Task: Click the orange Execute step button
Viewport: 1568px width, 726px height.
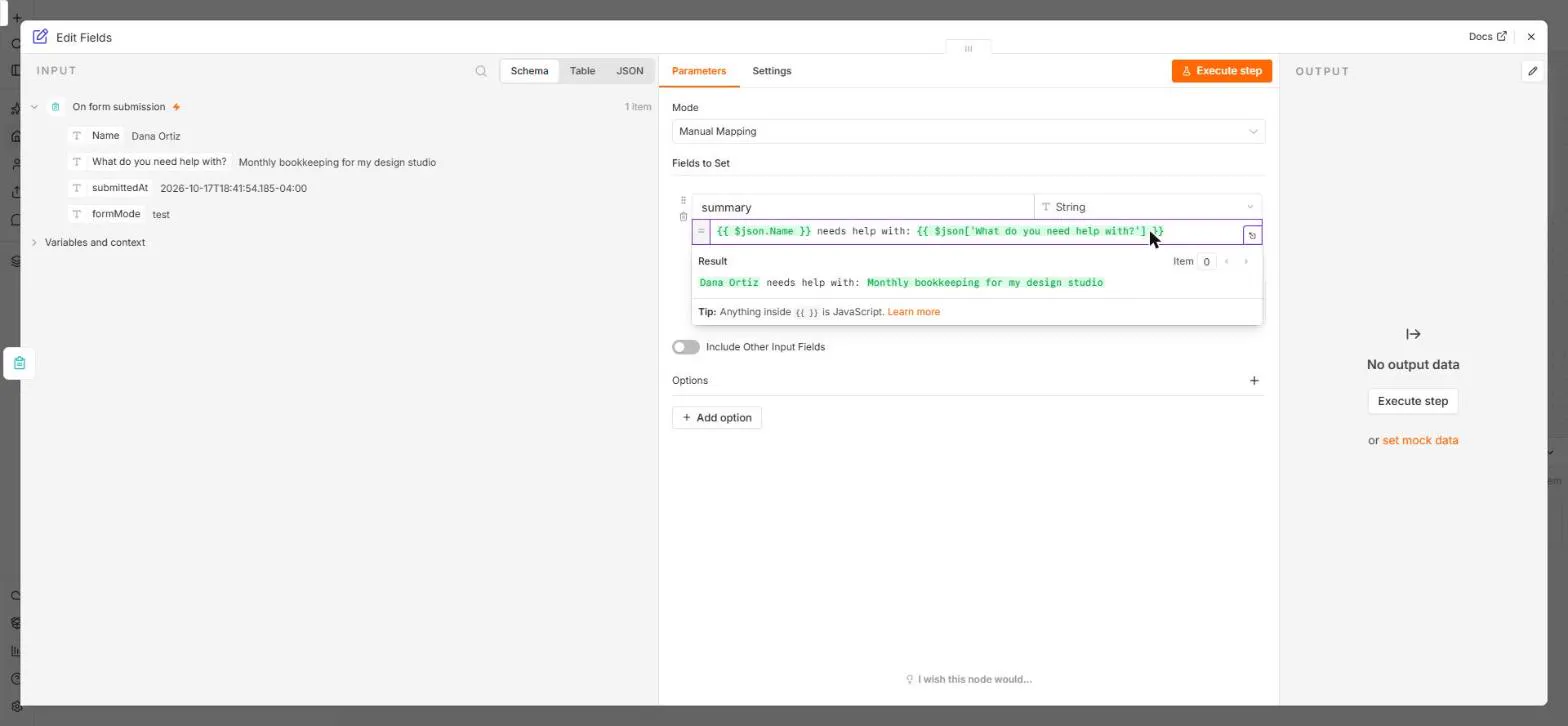Action: [x=1222, y=71]
